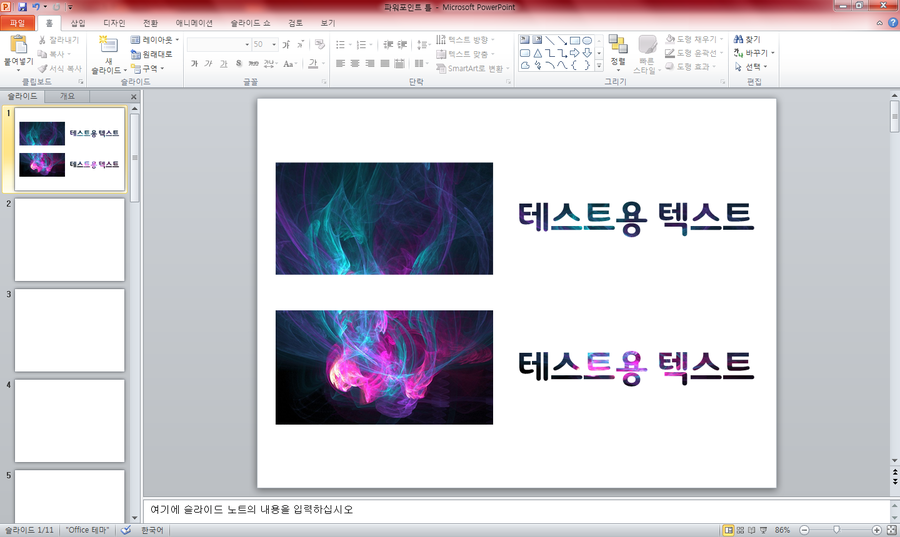This screenshot has height=537, width=900.
Task: Click the 서식 복사 format painter brush
Action: pyautogui.click(x=42, y=68)
